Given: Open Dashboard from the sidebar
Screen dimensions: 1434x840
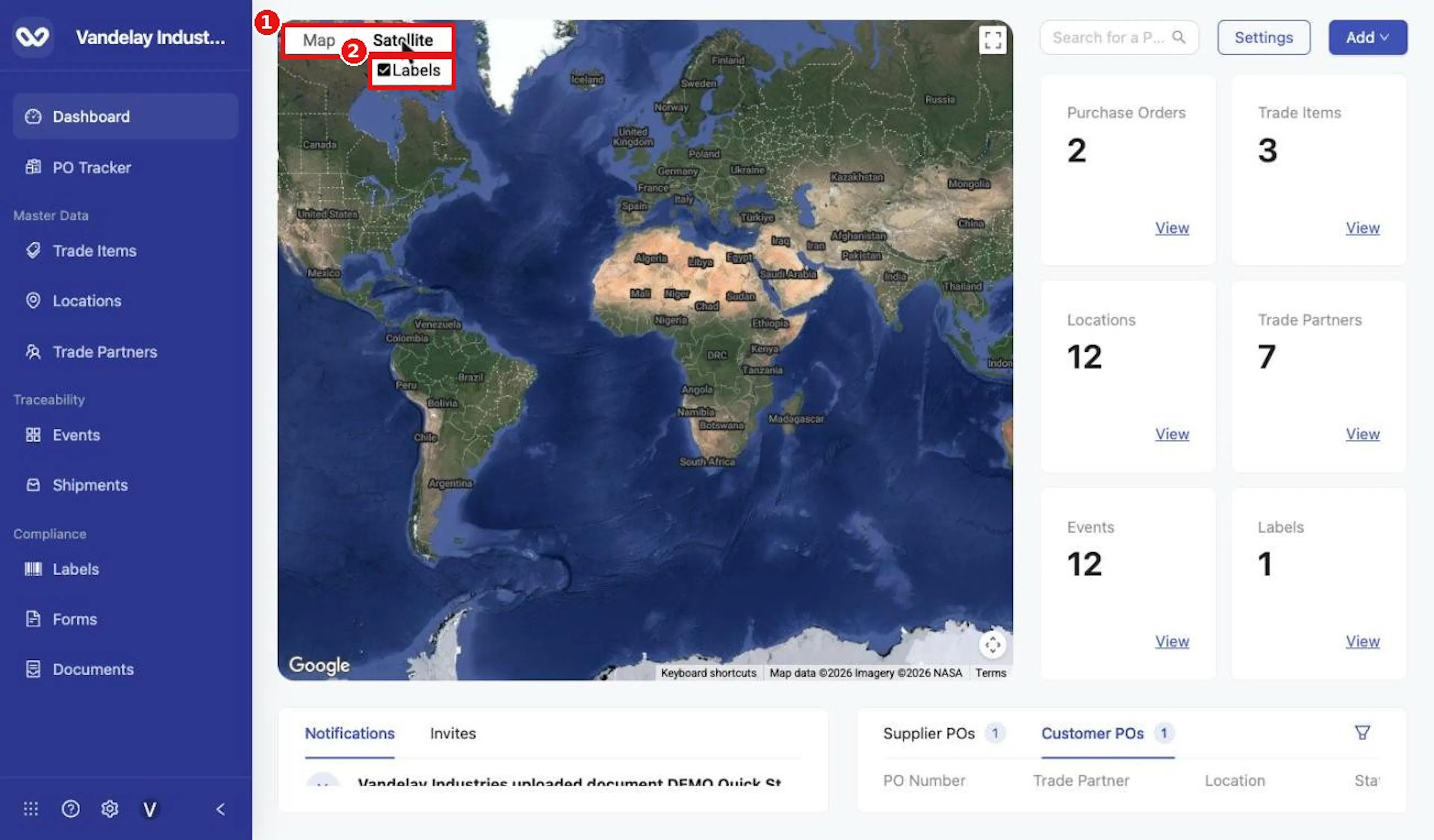Looking at the screenshot, I should (125, 116).
